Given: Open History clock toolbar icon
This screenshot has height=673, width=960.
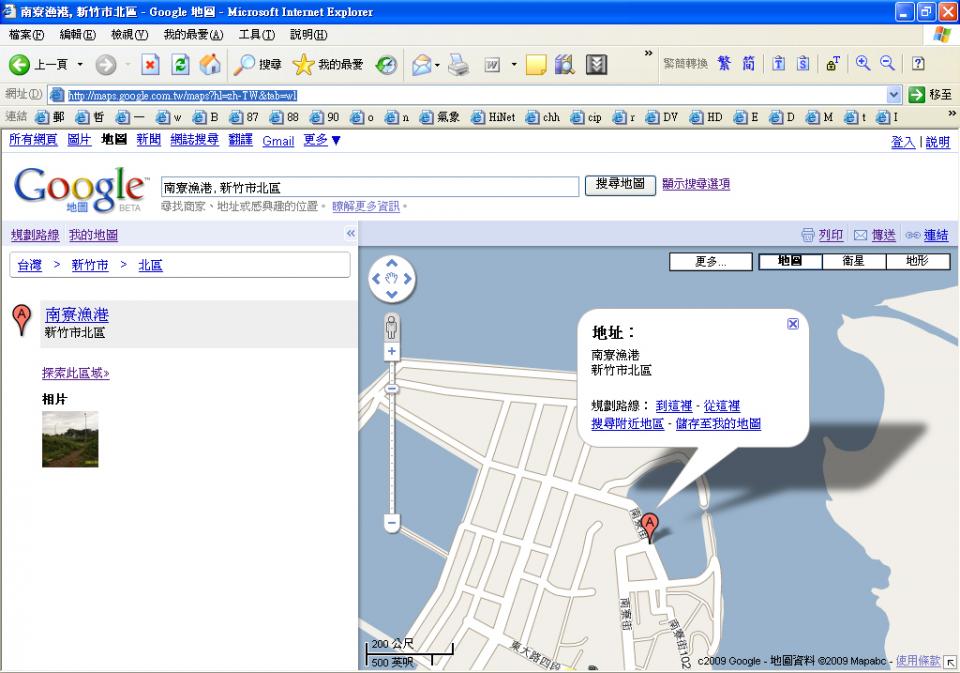Looking at the screenshot, I should click(x=386, y=64).
